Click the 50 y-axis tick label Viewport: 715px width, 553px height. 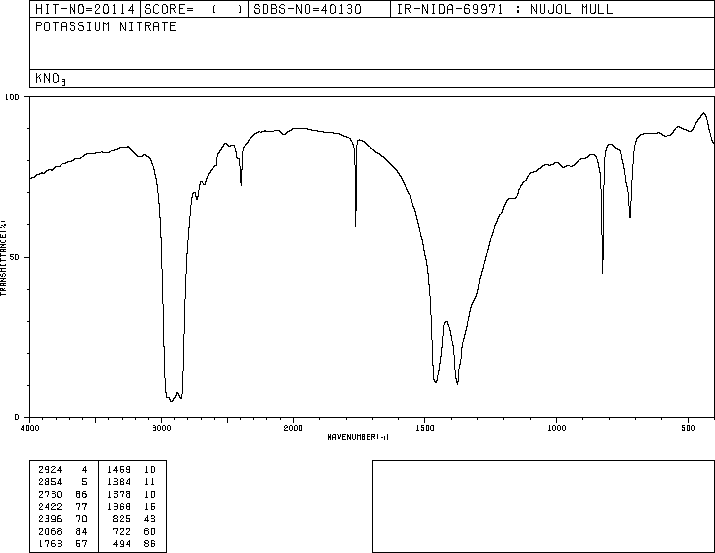pyautogui.click(x=15, y=257)
